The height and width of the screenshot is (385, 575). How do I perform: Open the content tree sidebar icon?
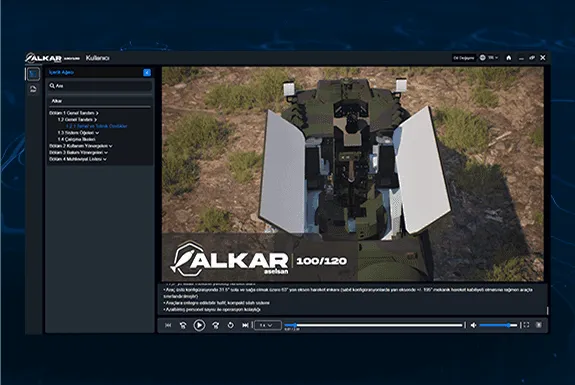(33, 74)
